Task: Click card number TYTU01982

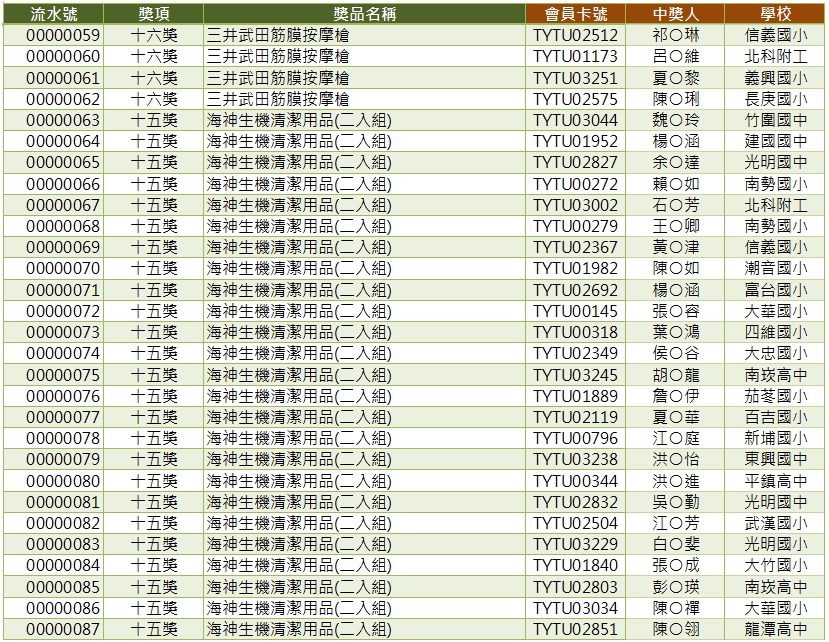Action: tap(575, 269)
